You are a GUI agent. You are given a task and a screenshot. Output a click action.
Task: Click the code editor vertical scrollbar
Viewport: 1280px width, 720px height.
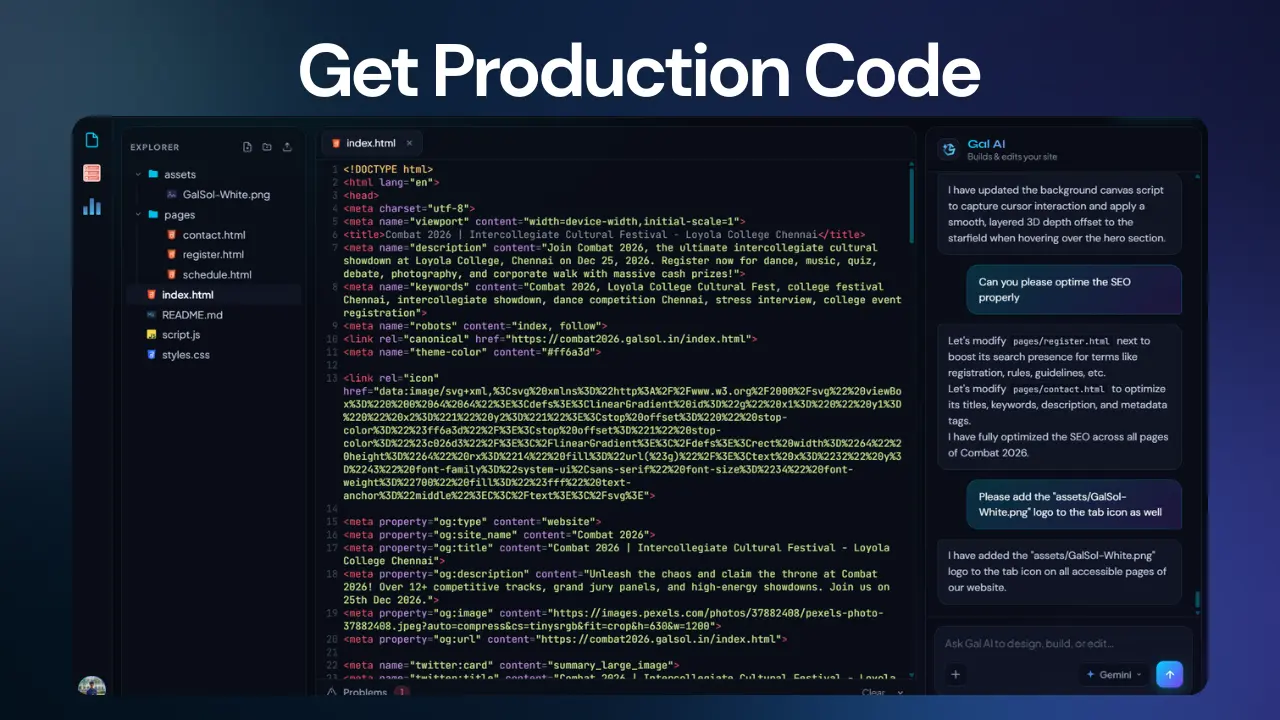coord(911,205)
